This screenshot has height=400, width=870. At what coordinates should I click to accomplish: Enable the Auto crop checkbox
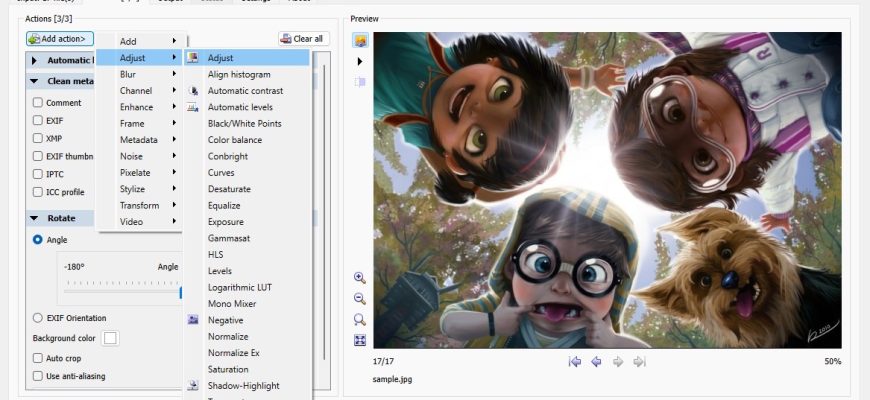(38, 358)
